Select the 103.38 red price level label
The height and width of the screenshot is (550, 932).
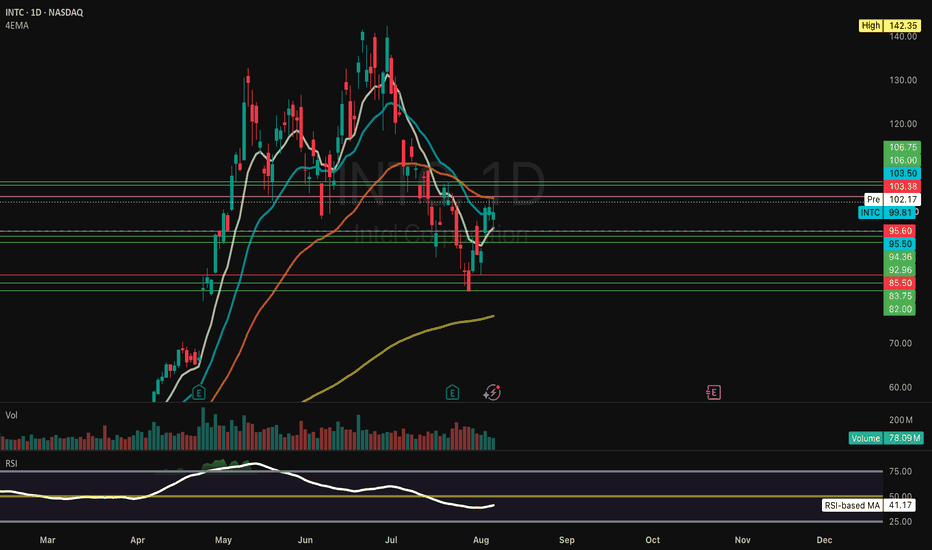902,187
